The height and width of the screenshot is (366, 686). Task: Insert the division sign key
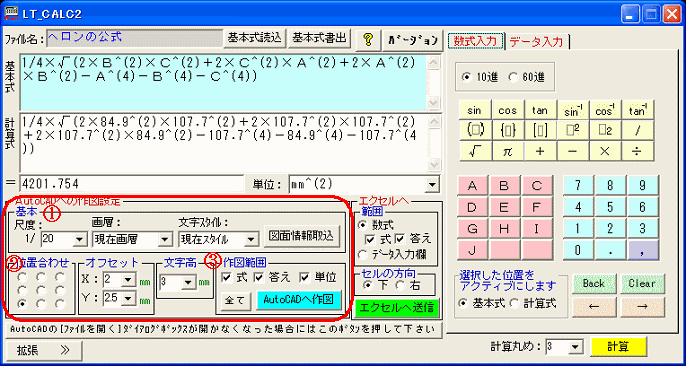(x=637, y=151)
